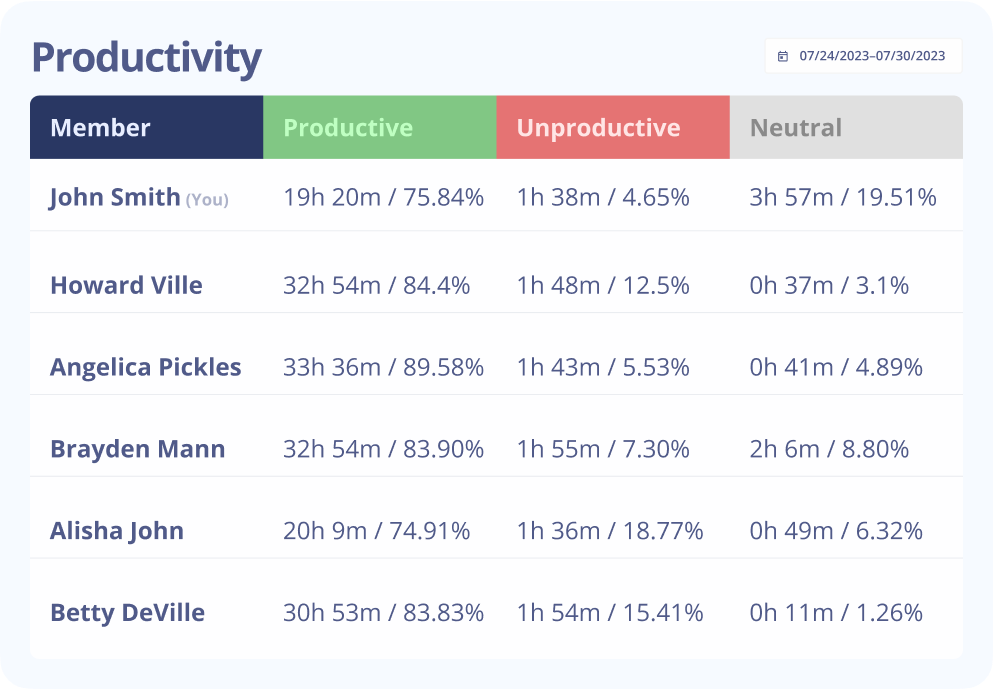
Task: Open Betty DeVille's member entry
Action: (x=127, y=613)
